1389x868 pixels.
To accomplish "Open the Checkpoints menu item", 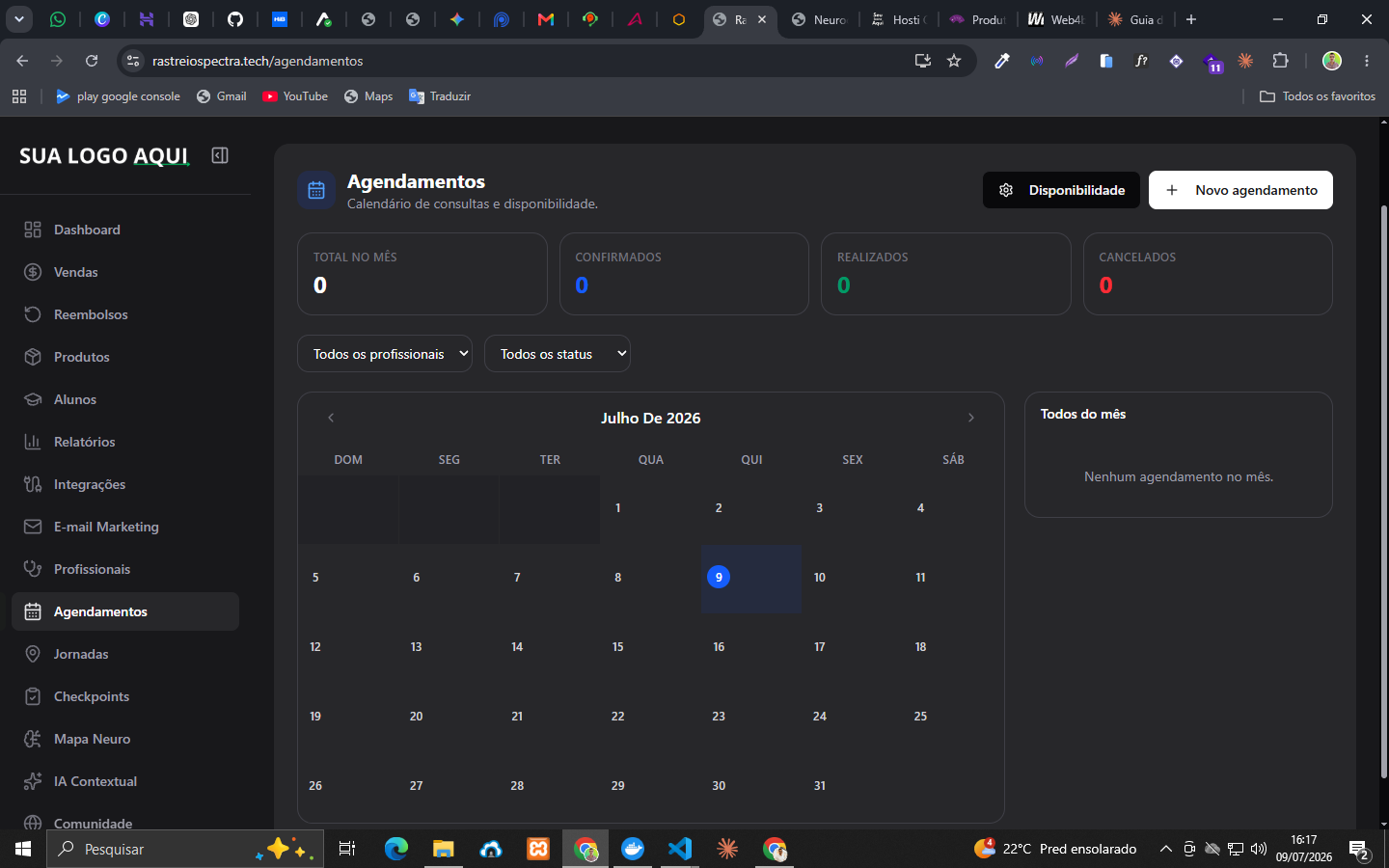I will click(125, 696).
